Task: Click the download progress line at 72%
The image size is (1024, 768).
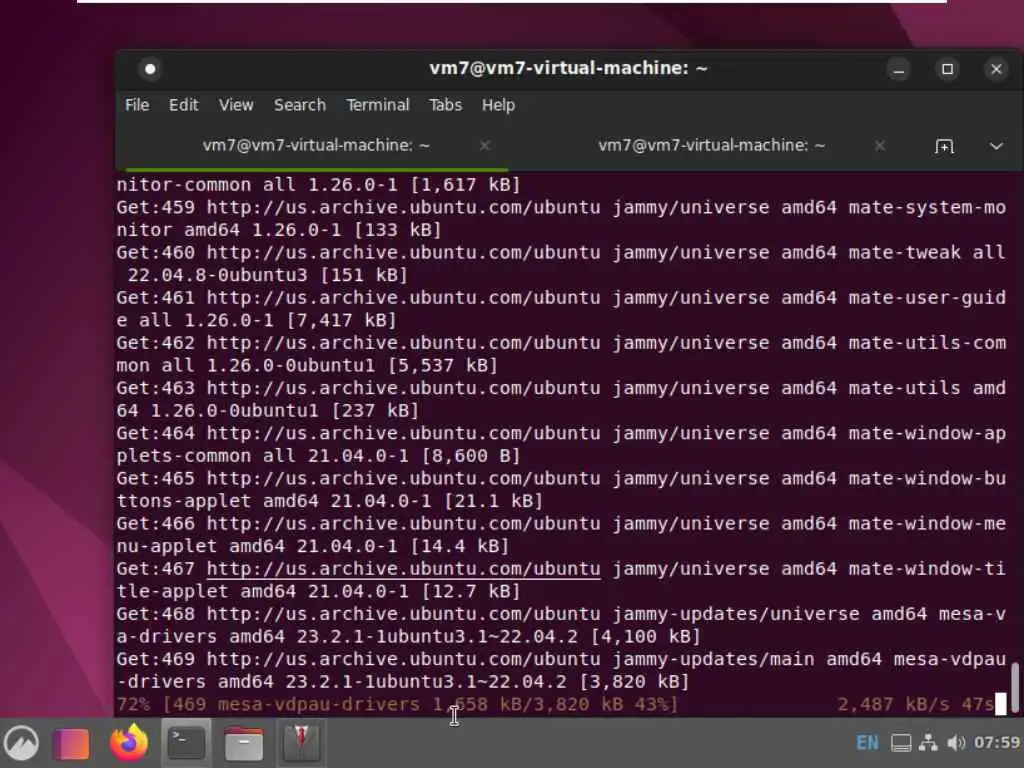Action: click(x=398, y=705)
